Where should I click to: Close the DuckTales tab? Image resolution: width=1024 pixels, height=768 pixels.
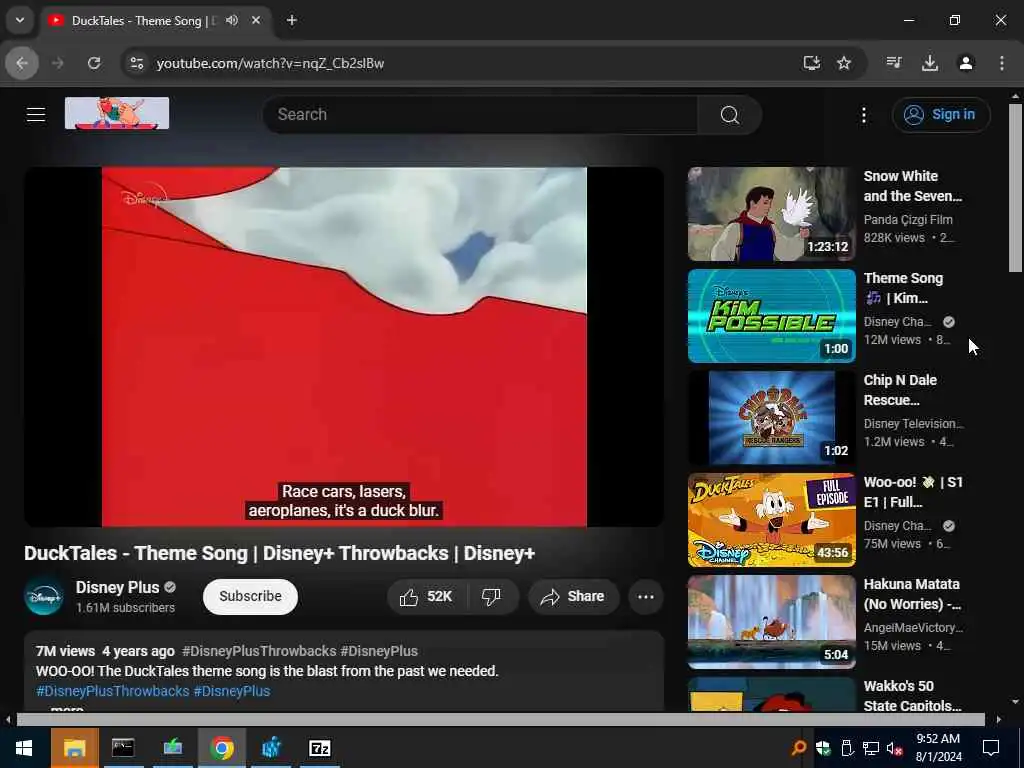[256, 20]
